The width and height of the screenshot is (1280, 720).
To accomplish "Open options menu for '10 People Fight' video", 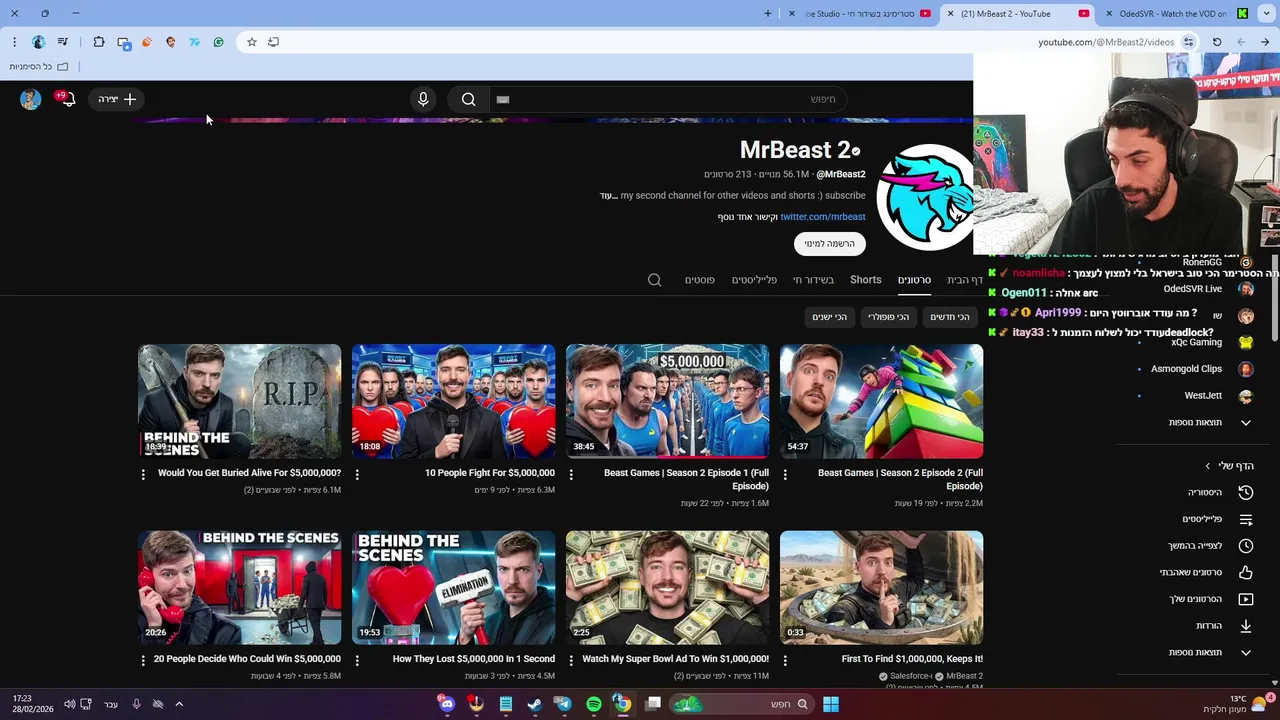I will pyautogui.click(x=357, y=474).
